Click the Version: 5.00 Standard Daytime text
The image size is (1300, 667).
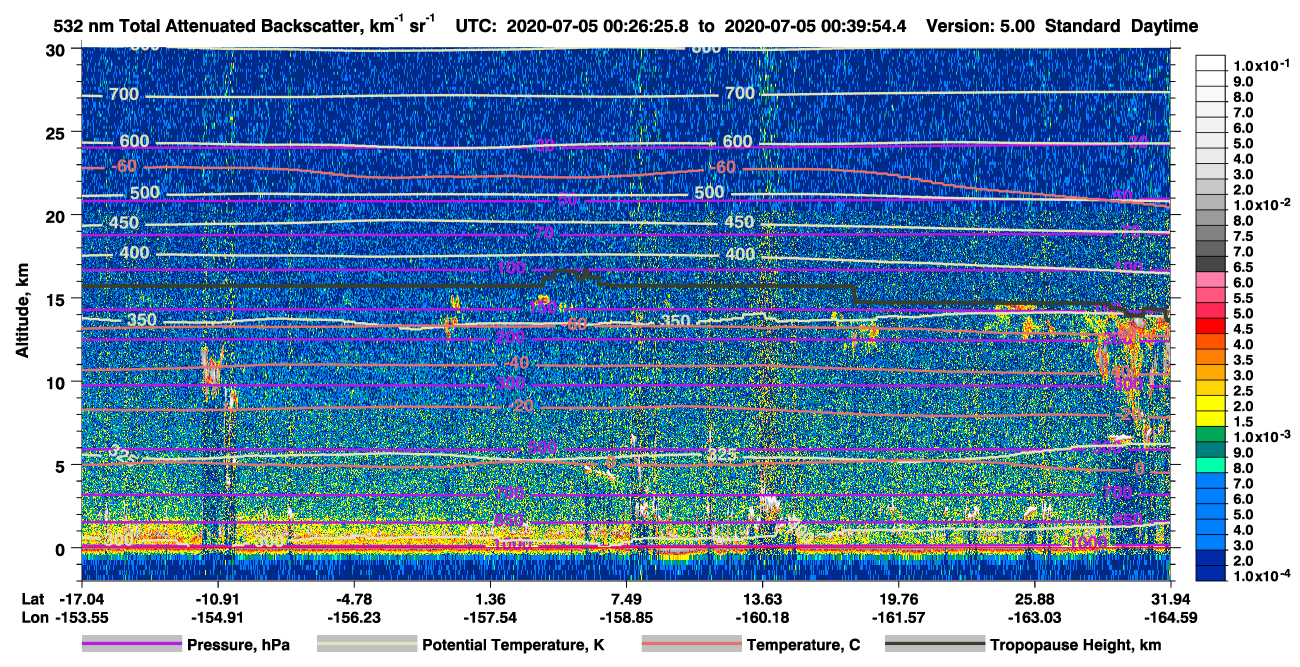pos(1062,25)
